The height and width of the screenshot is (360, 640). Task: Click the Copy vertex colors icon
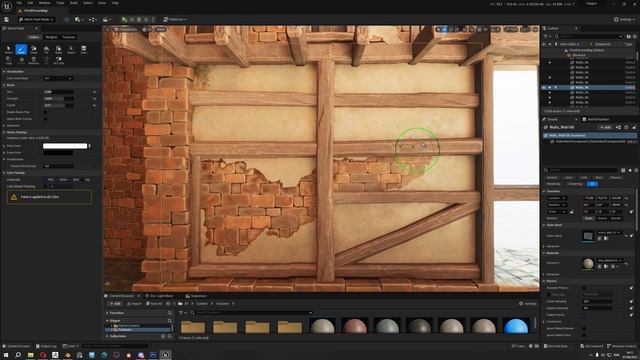pyautogui.click(x=9, y=60)
